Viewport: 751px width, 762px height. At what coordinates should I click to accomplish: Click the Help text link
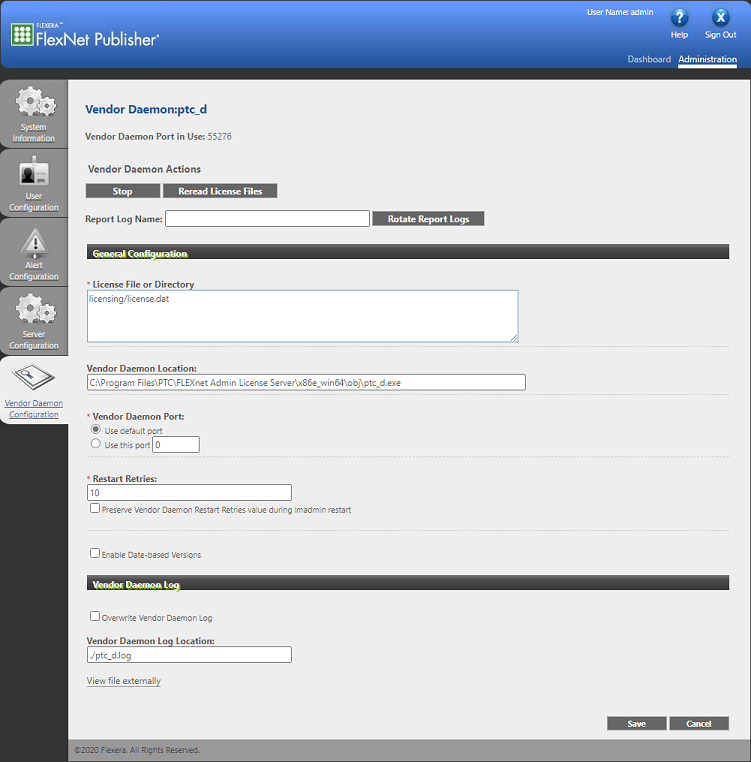tap(679, 35)
